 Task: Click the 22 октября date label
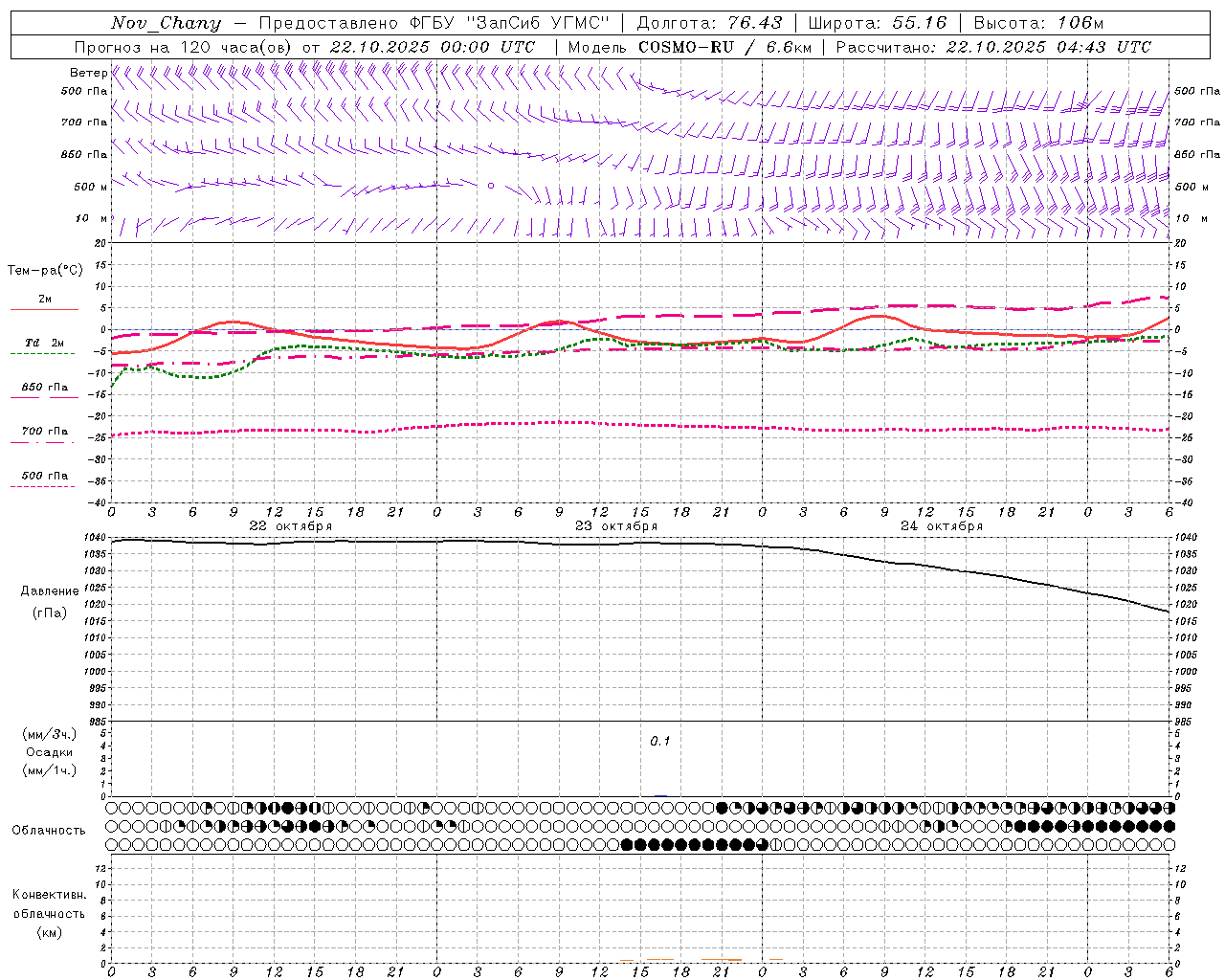291,526
